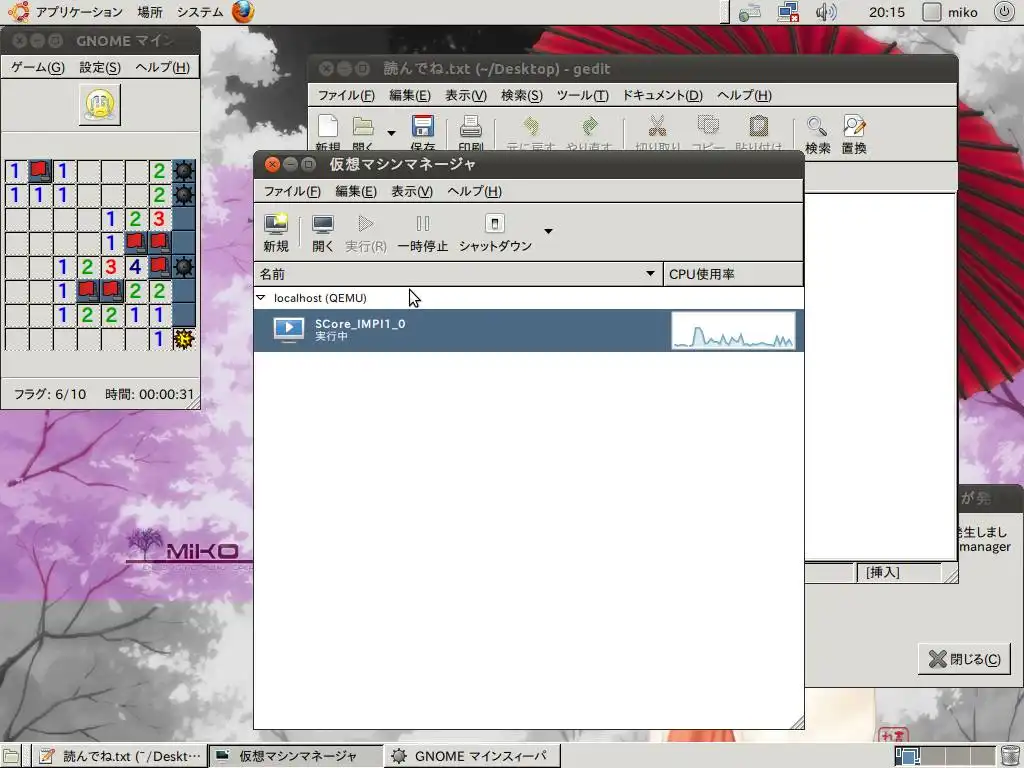This screenshot has height=768, width=1024.
Task: Click the new document icon in gedit
Action: click(x=328, y=127)
